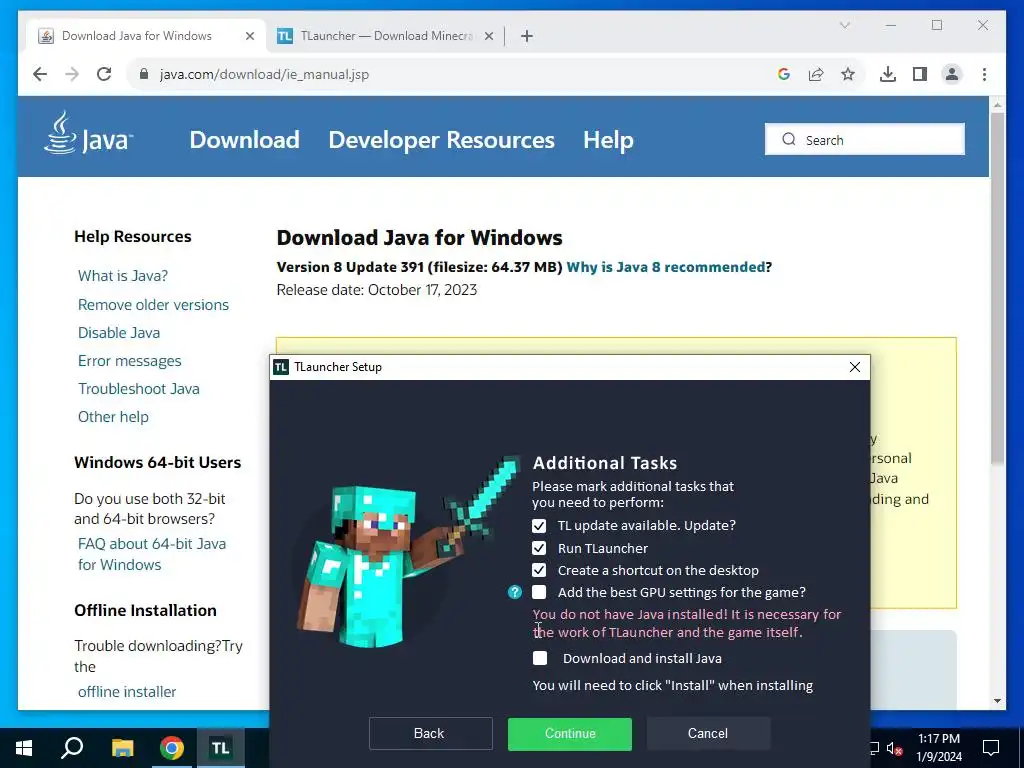The image size is (1024, 768).
Task: Open tab search chevron in Chrome
Action: [844, 25]
